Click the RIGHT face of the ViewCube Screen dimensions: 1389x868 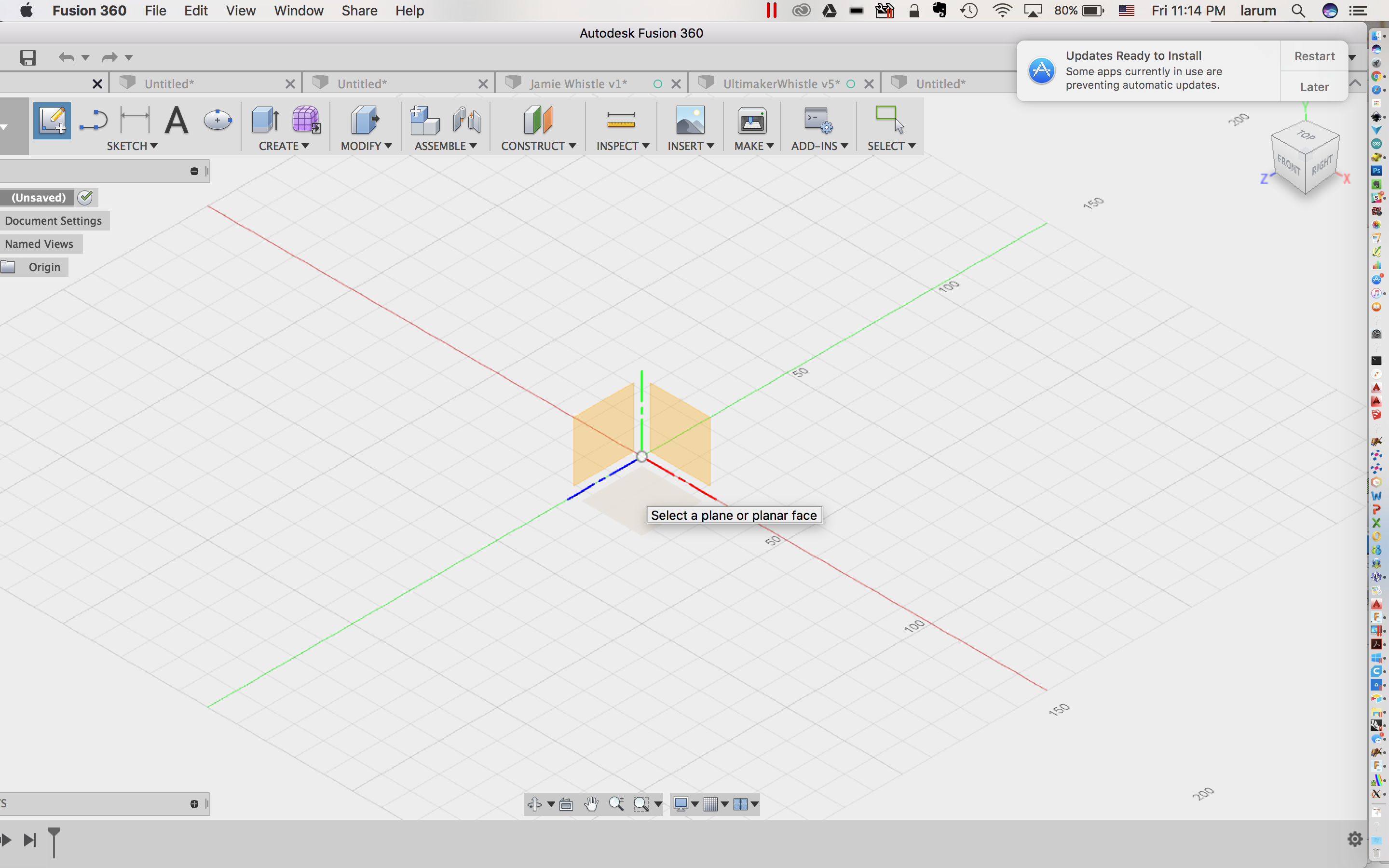tap(1322, 165)
